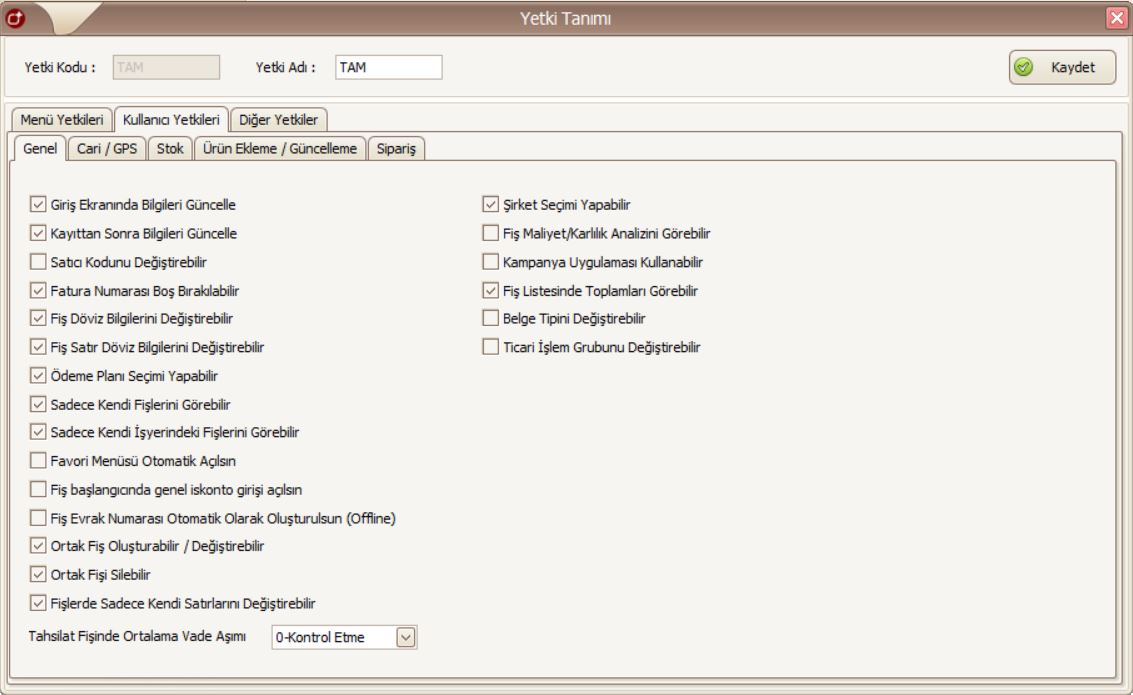Screen dimensions: 1133x695
Task: Check Belge Tipini Değiştirebilir box
Action: point(490,319)
